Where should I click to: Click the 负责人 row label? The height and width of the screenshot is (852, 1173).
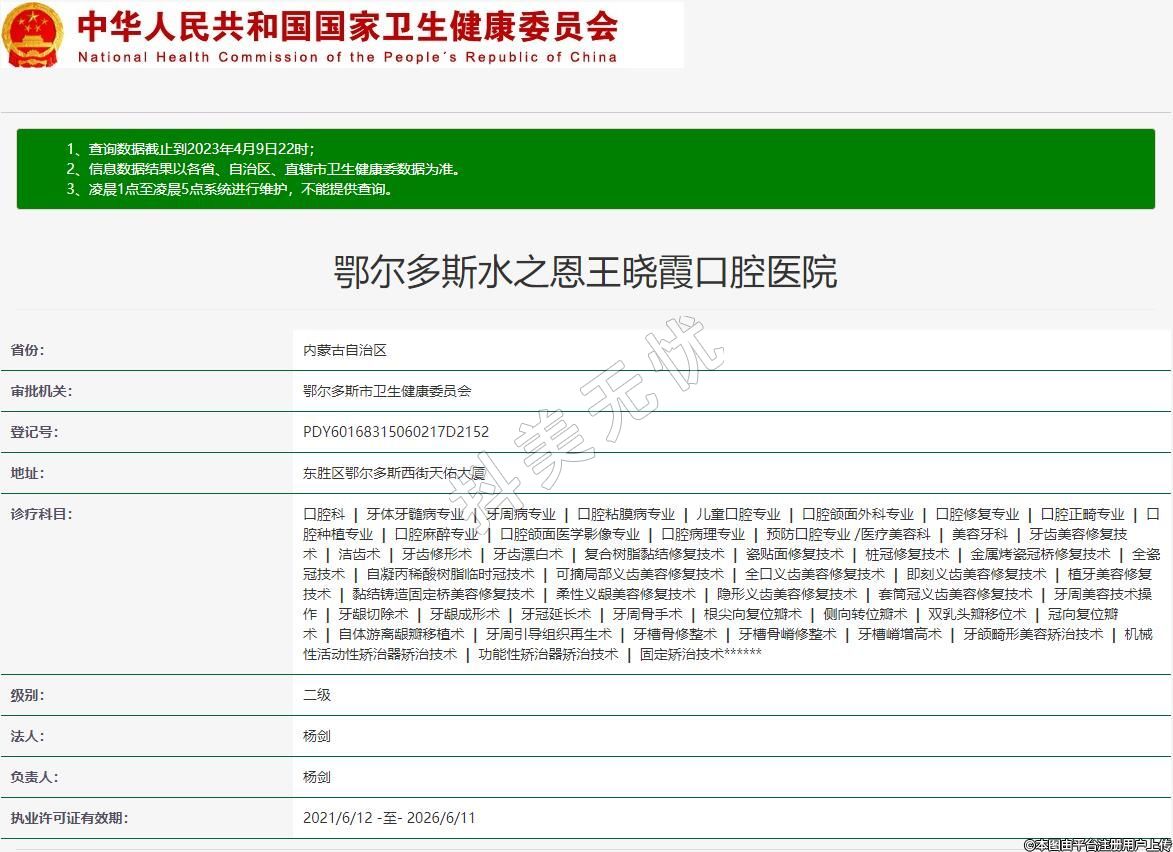34,777
